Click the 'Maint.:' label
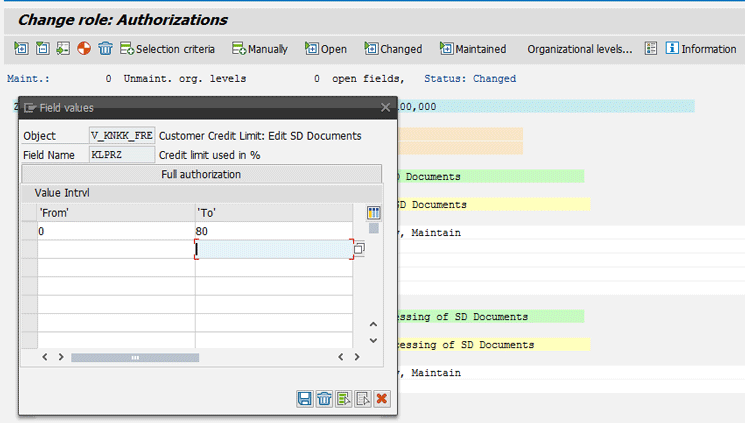The image size is (745, 423). (28, 78)
